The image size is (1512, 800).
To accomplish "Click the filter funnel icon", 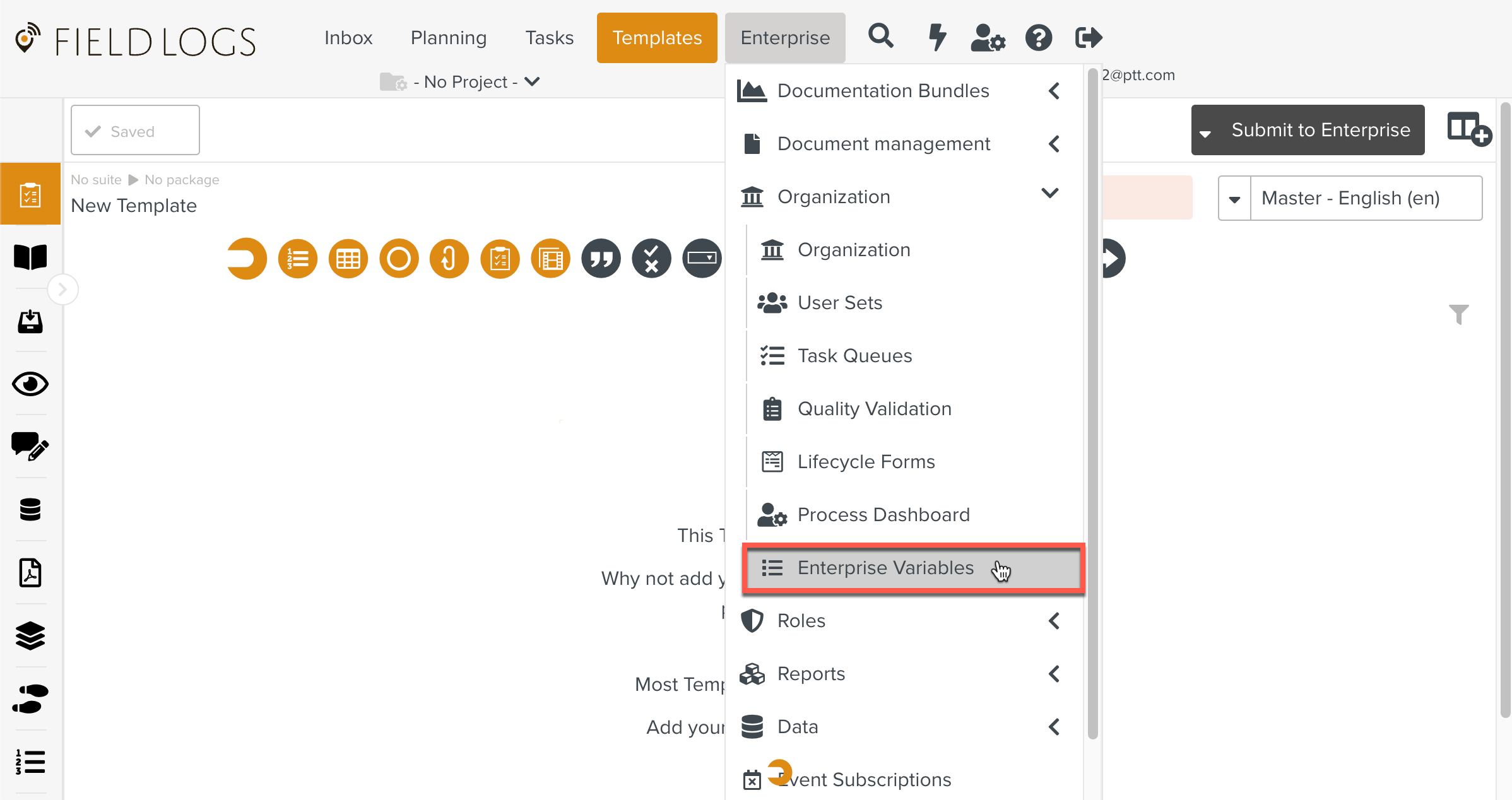I will coord(1458,314).
